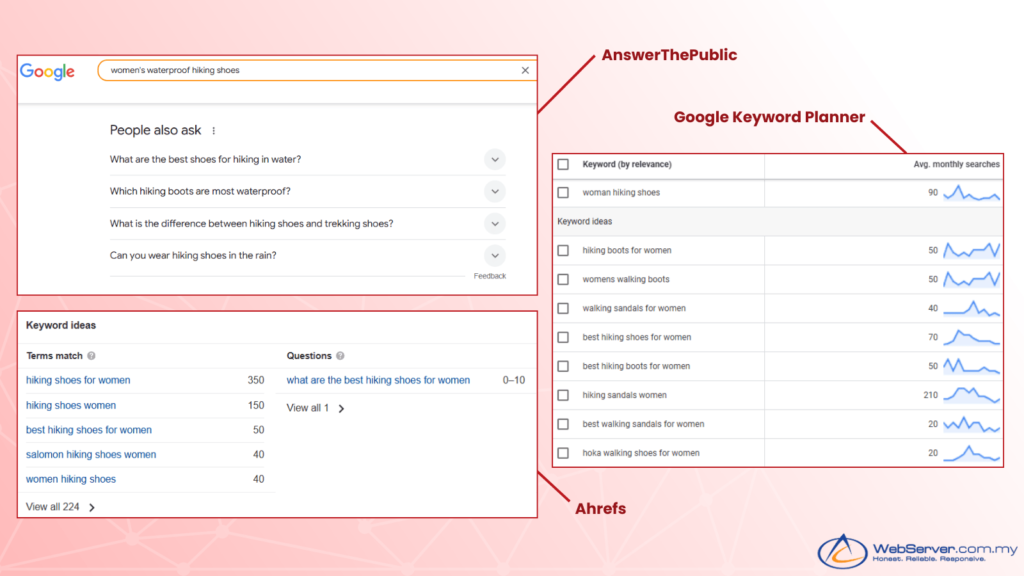The width and height of the screenshot is (1024, 576).
Task: Click the 'Keyword ideas' heading in Ahrefs panel
Action: click(61, 325)
